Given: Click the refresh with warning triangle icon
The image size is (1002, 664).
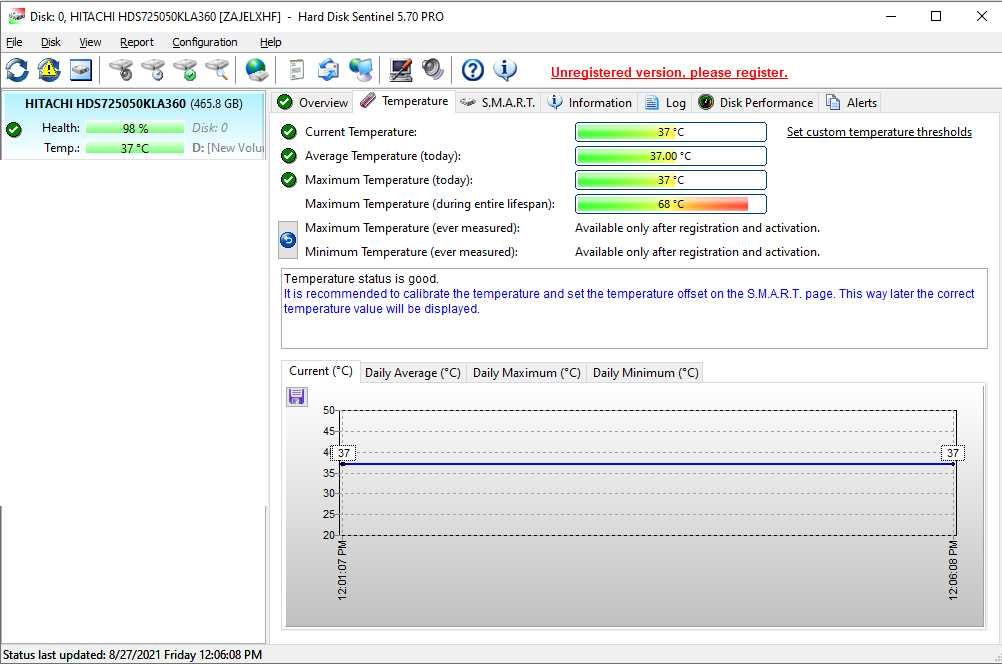Looking at the screenshot, I should click(49, 70).
